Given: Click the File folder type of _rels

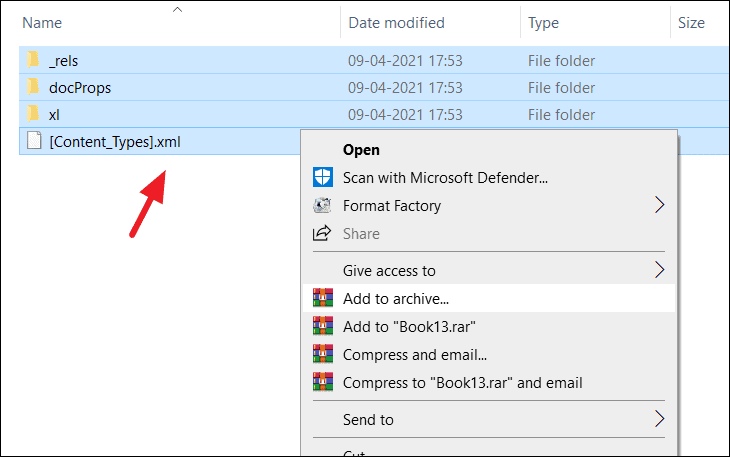Looking at the screenshot, I should 561,61.
